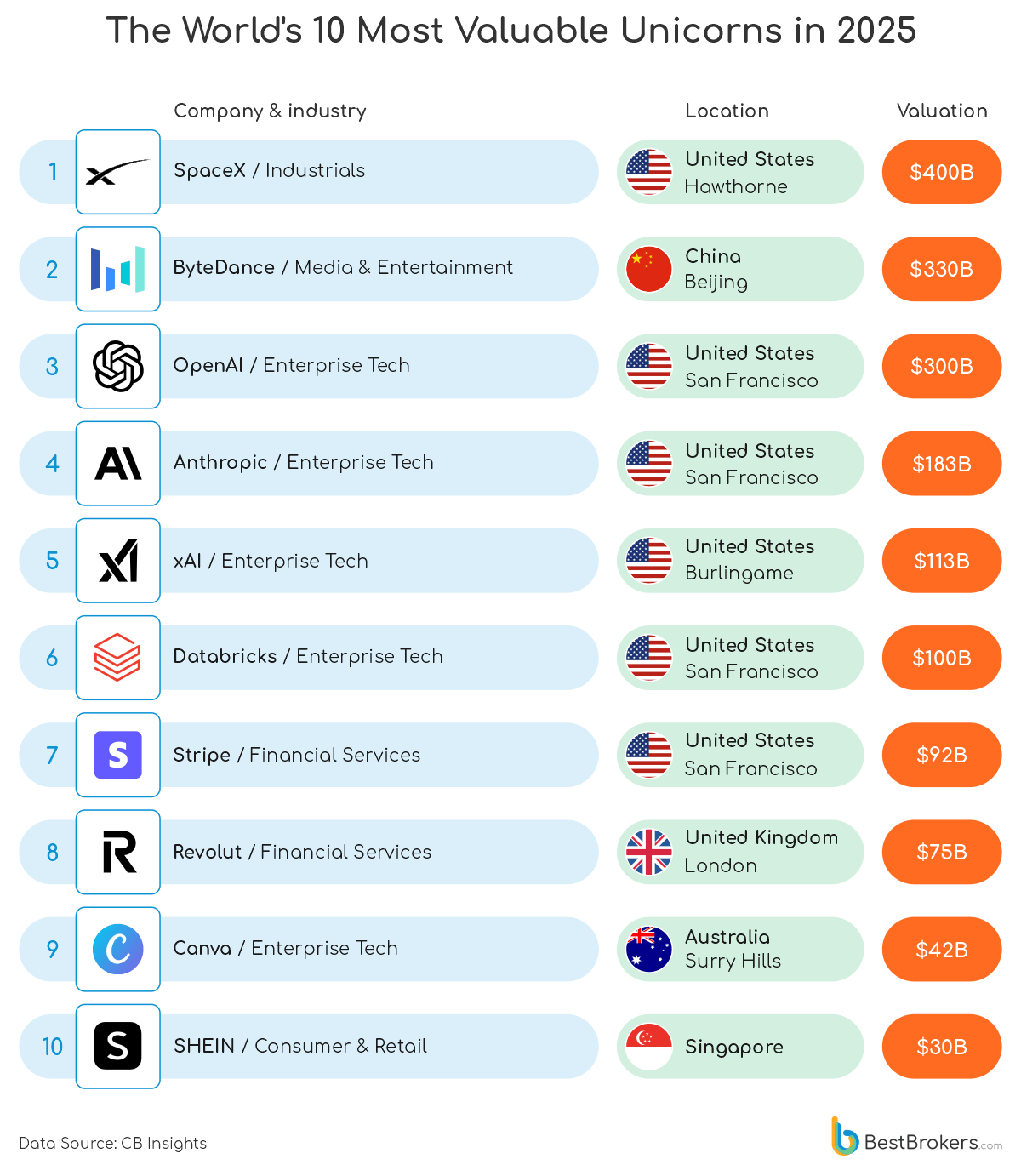The image size is (1021, 1176).
Task: Click the Australia flag icon
Action: (x=649, y=949)
